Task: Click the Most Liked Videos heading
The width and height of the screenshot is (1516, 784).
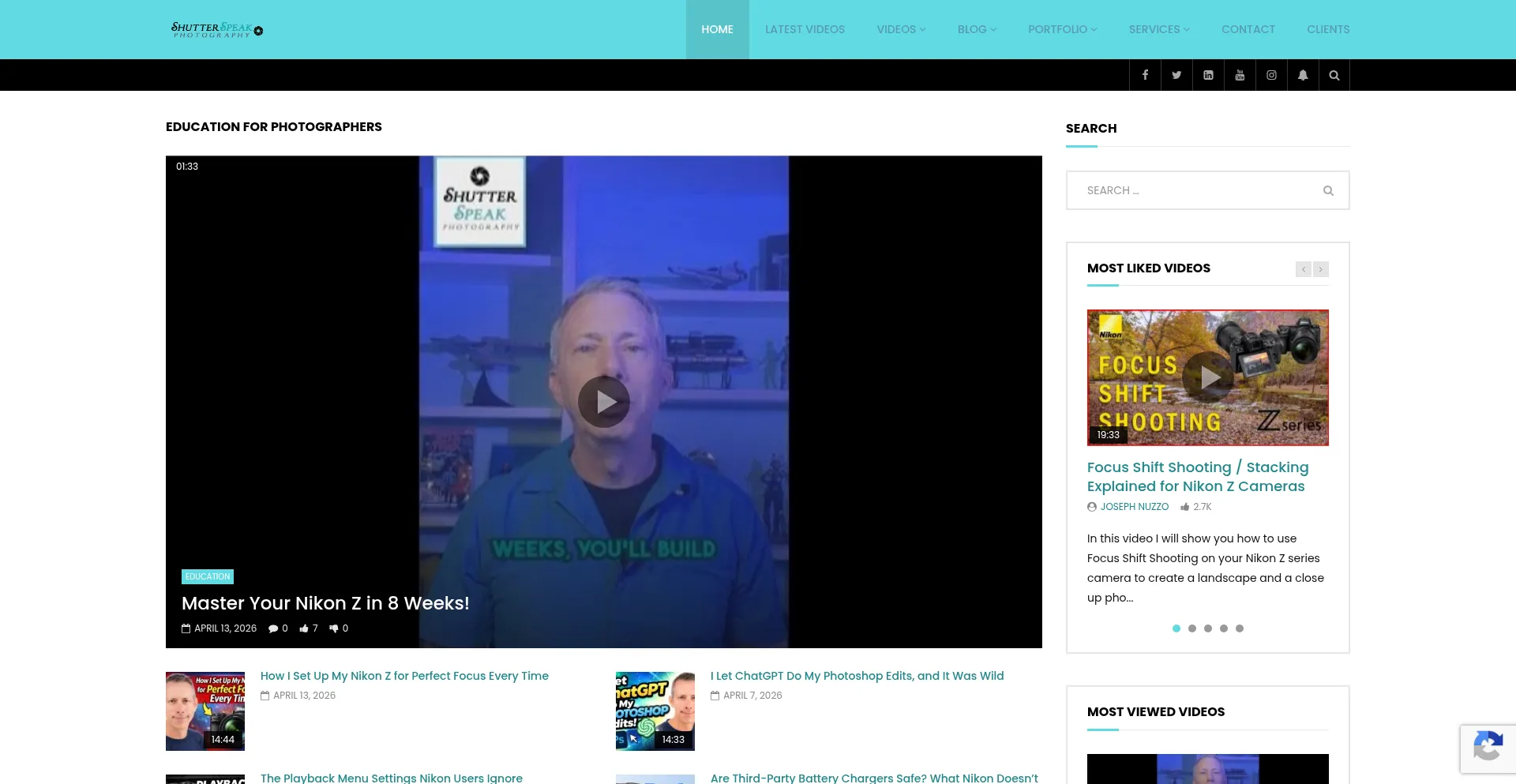Action: click(1149, 268)
